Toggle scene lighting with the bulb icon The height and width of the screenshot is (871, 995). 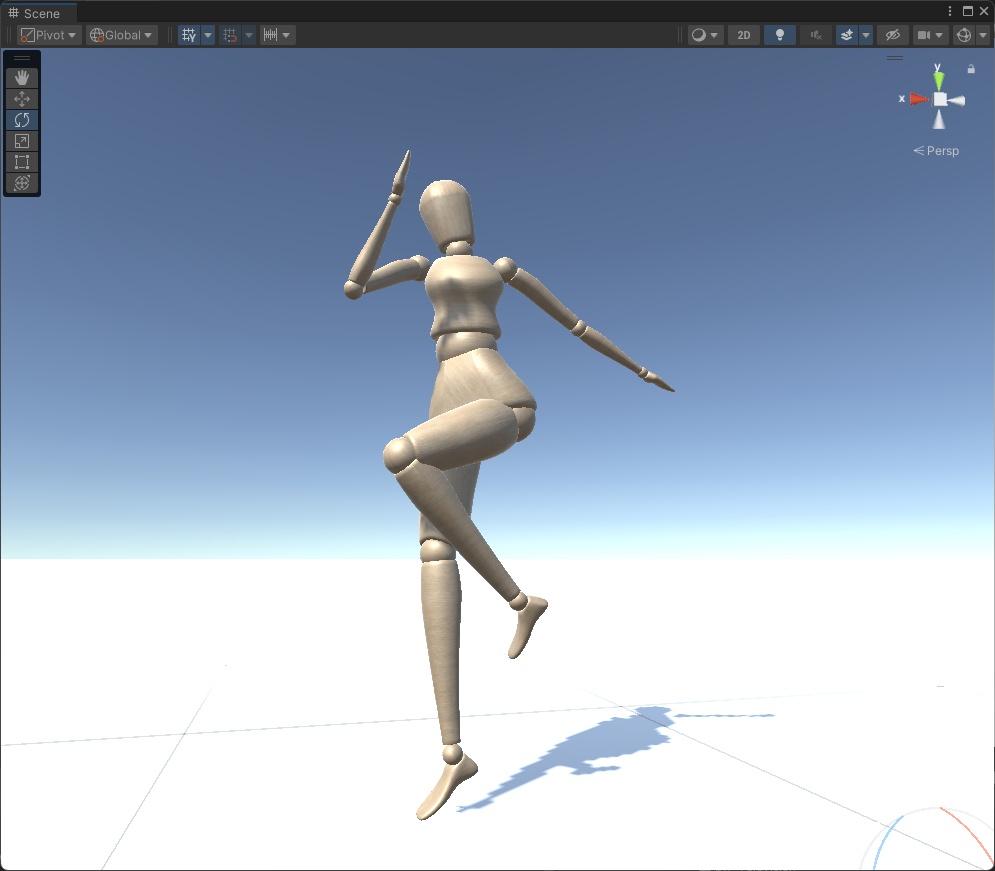coord(779,34)
